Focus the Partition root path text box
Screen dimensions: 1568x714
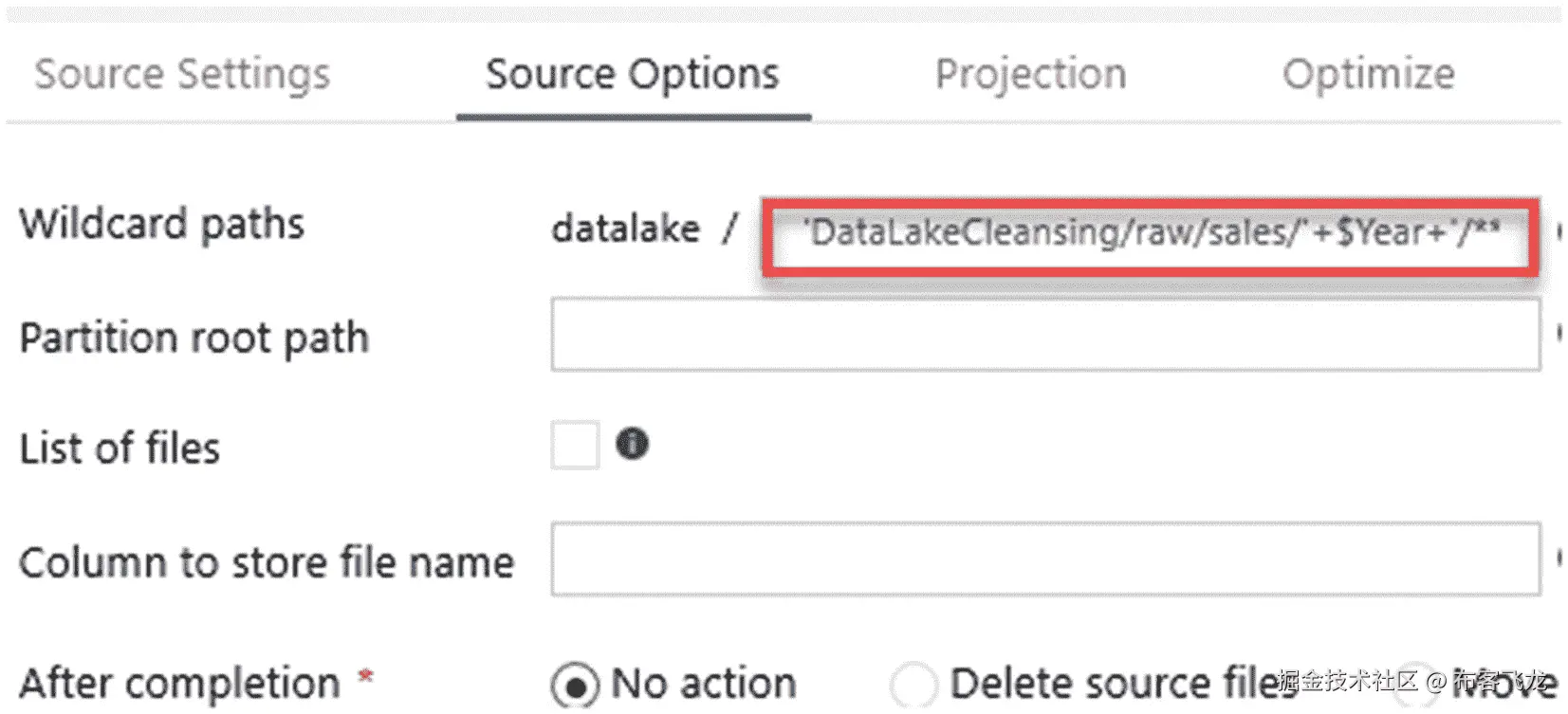[x=1044, y=334]
